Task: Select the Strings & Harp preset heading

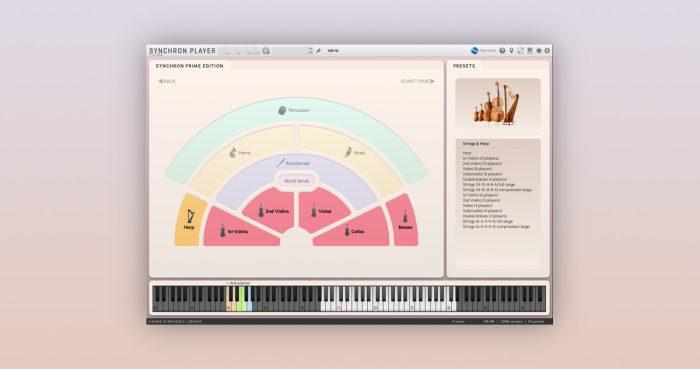Action: [x=475, y=144]
